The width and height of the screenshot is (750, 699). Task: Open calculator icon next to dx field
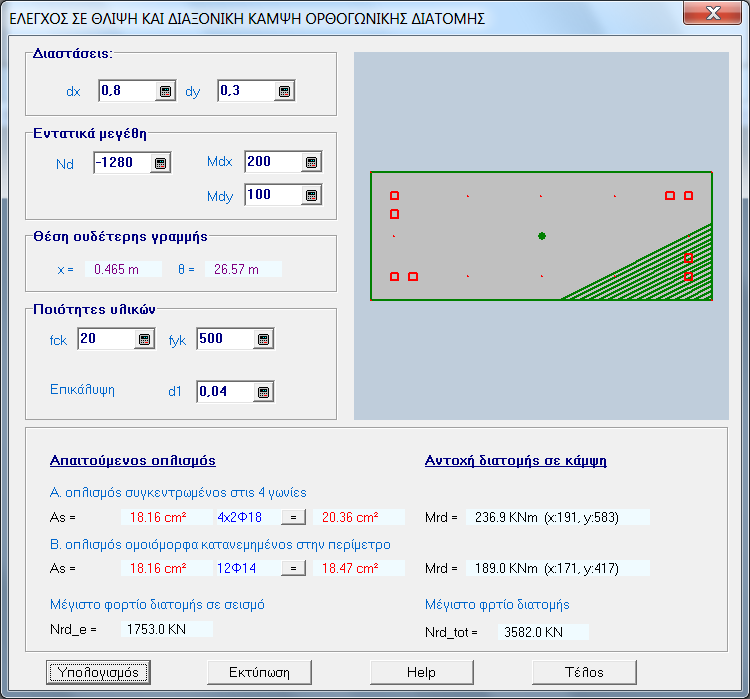tap(165, 92)
